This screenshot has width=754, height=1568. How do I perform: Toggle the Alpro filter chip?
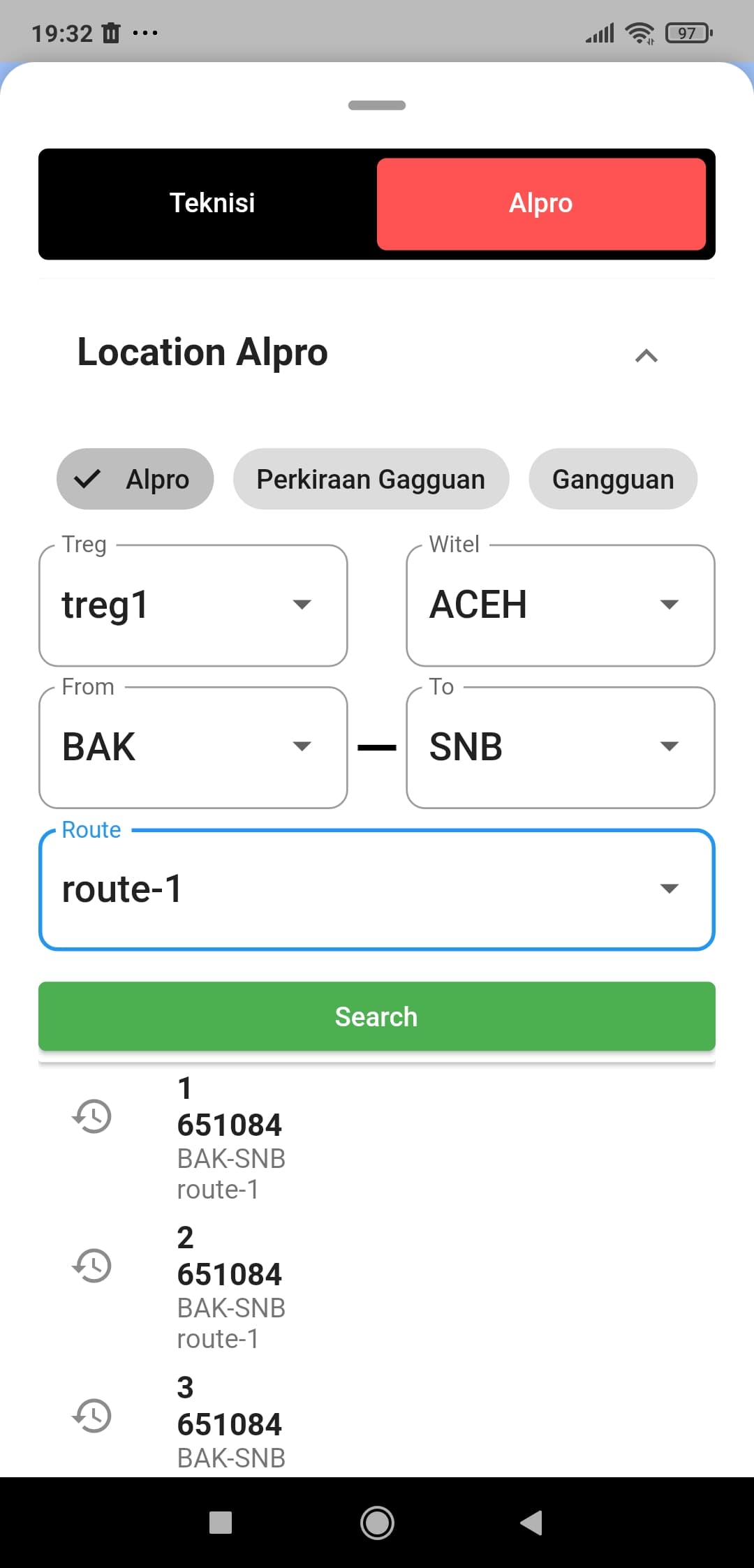click(x=135, y=479)
